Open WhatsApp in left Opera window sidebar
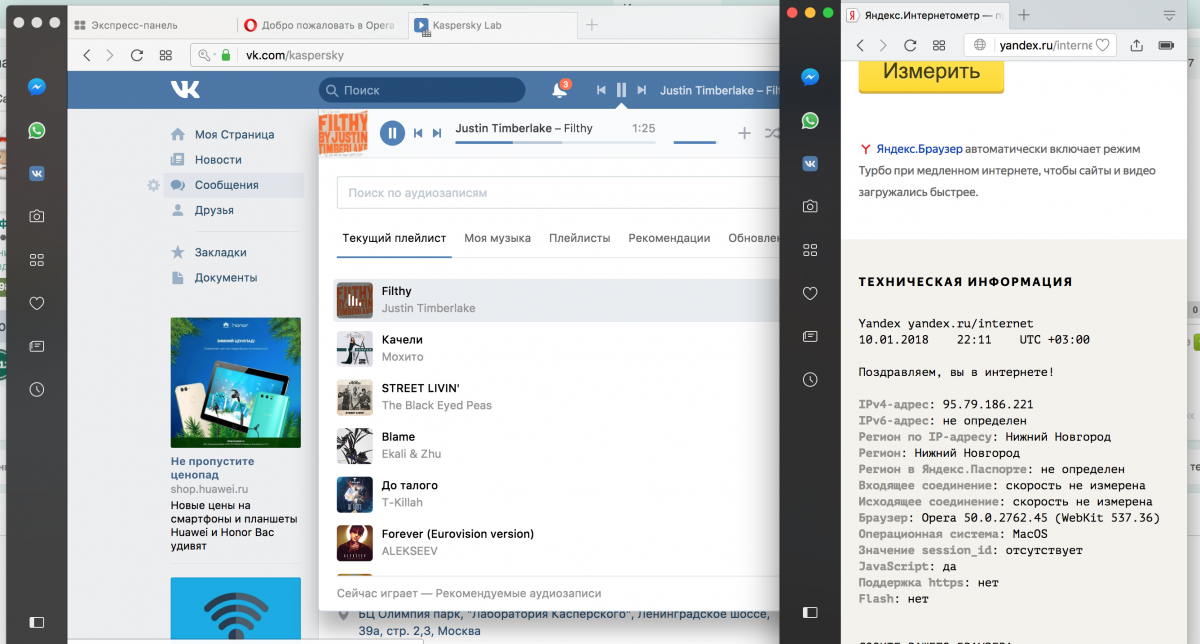The height and width of the screenshot is (644, 1200). (36, 130)
